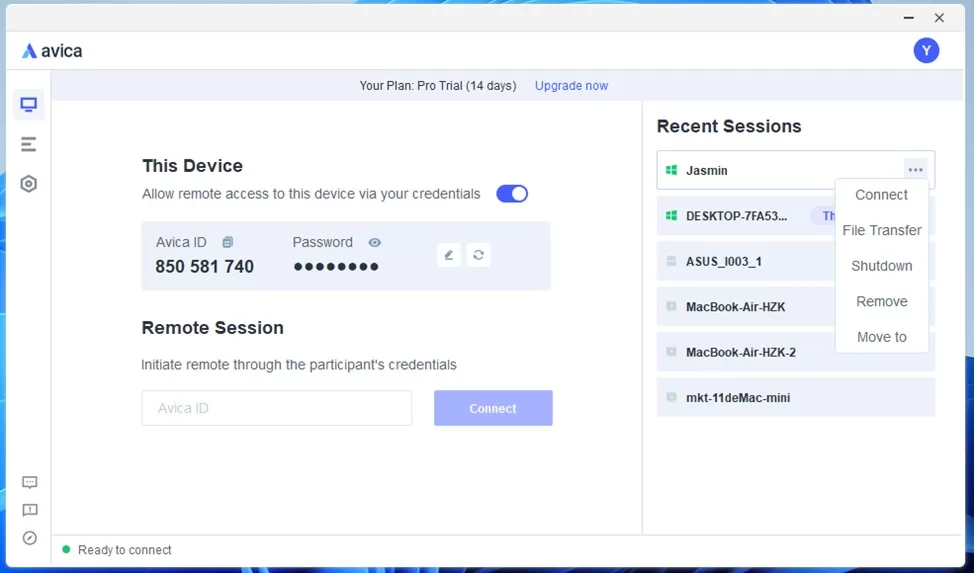975x573 pixels.
Task: Open the chat messages icon in sidebar
Action: tap(29, 482)
